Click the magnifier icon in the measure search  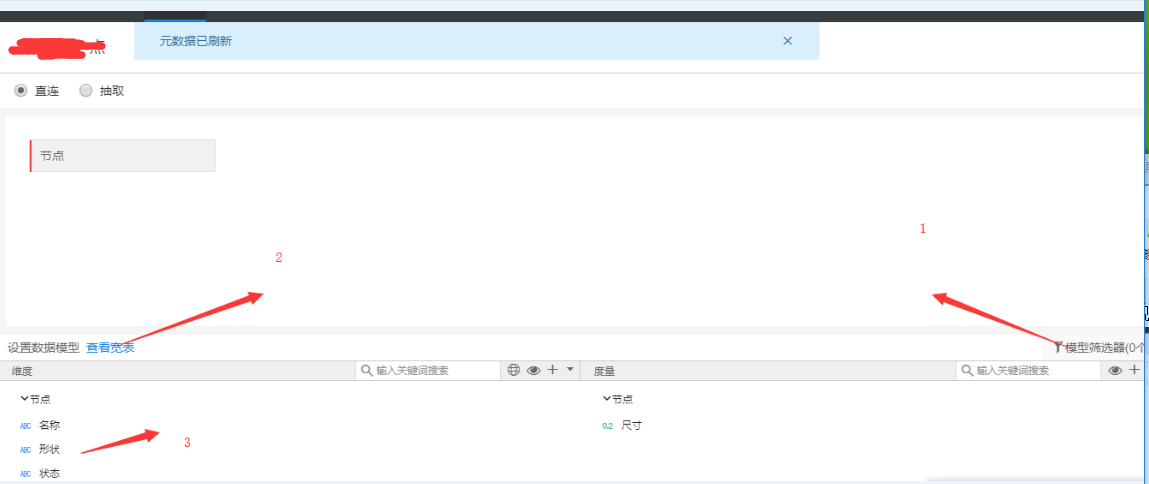coord(967,371)
